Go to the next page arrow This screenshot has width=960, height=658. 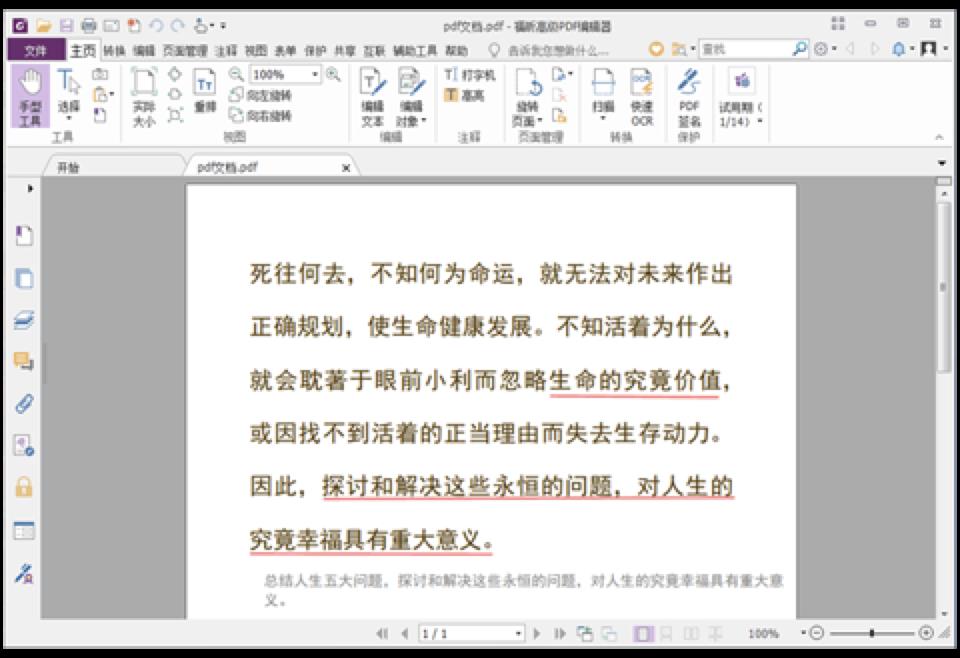point(537,634)
